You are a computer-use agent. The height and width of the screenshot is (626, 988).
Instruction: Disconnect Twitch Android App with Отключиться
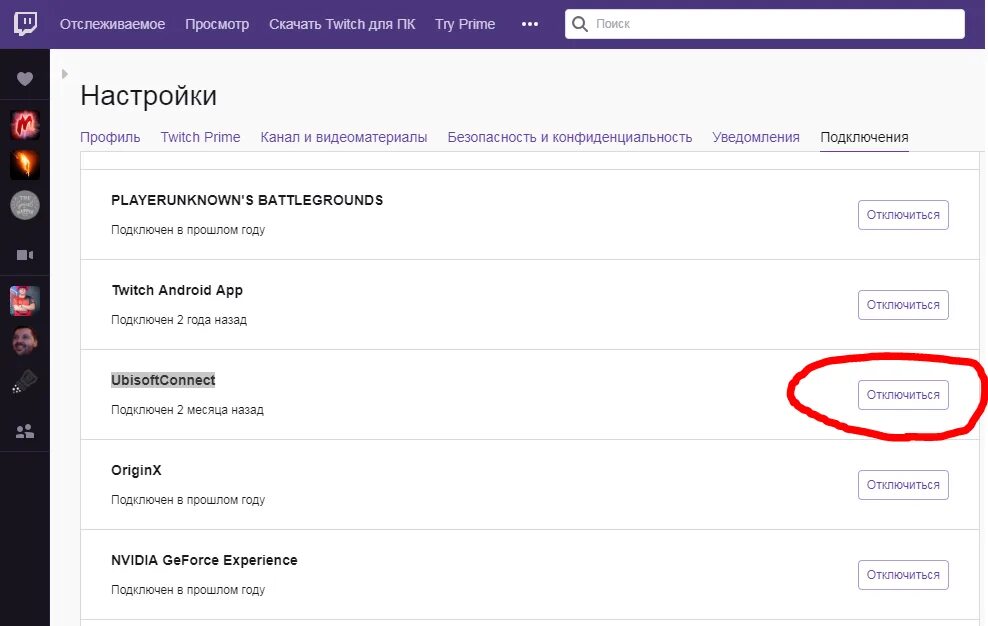(x=903, y=305)
